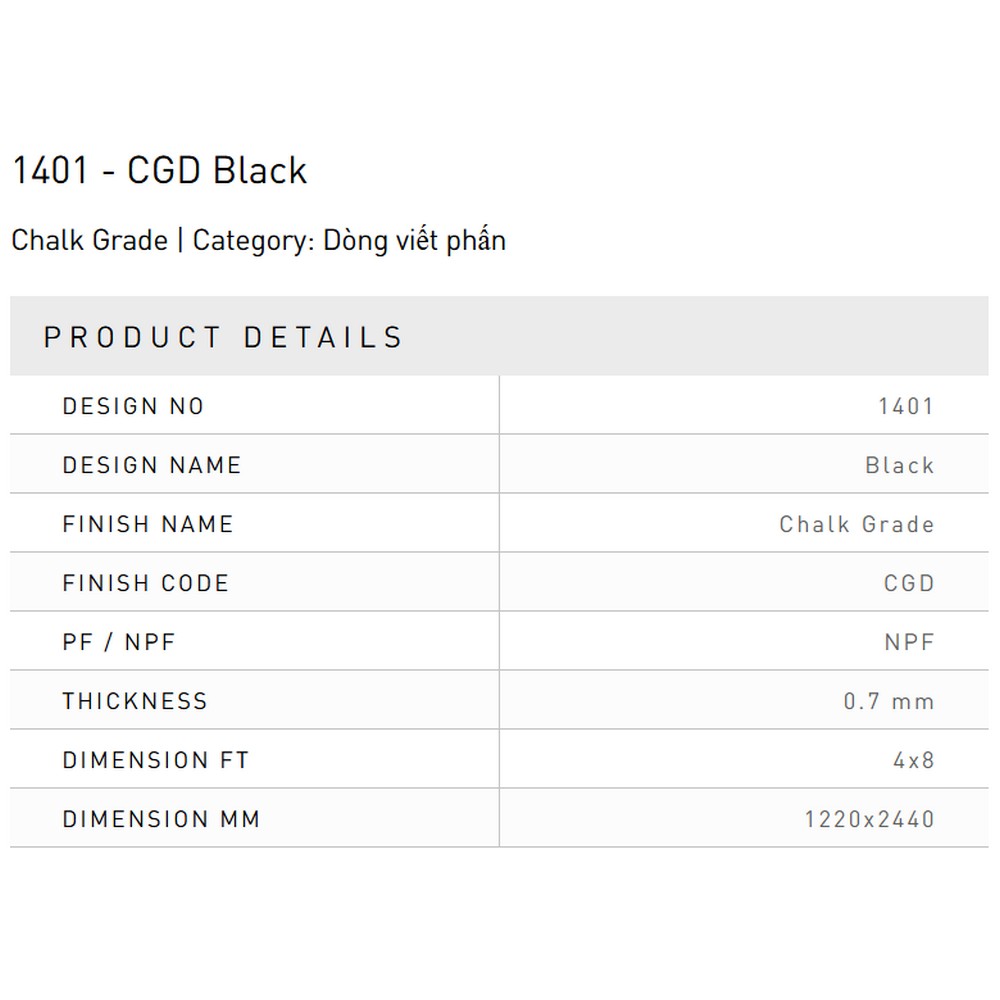Open the Dòng viết phấn category
1000x1000 pixels.
click(x=415, y=241)
